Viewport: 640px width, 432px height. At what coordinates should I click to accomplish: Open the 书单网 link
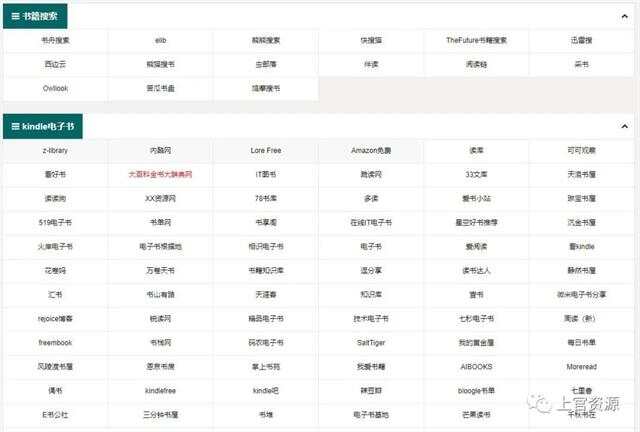[160, 223]
